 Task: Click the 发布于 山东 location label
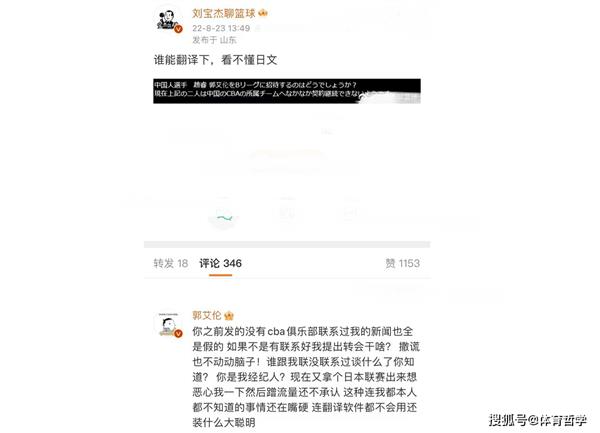(x=214, y=40)
